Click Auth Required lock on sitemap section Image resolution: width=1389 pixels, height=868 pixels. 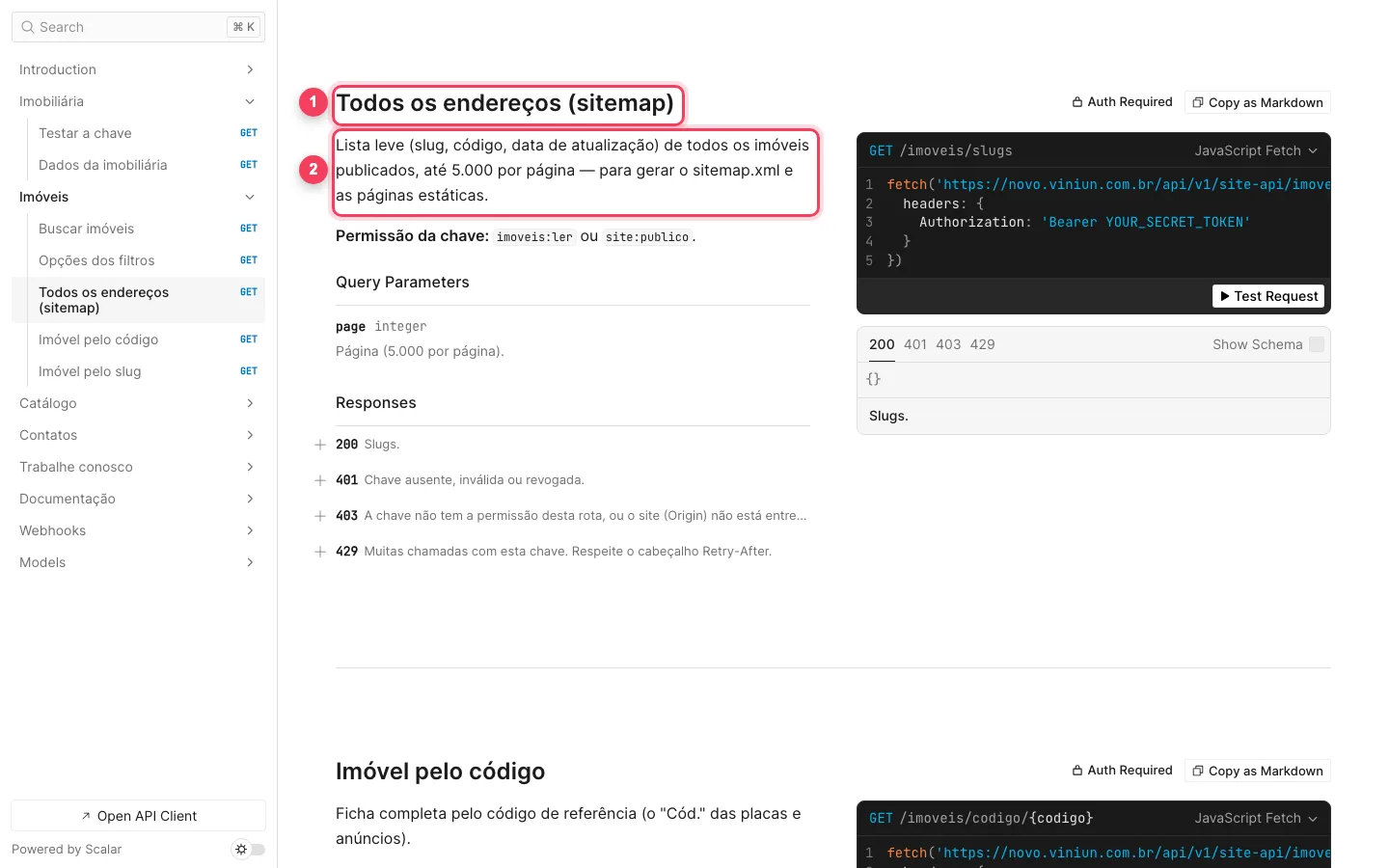1123,102
